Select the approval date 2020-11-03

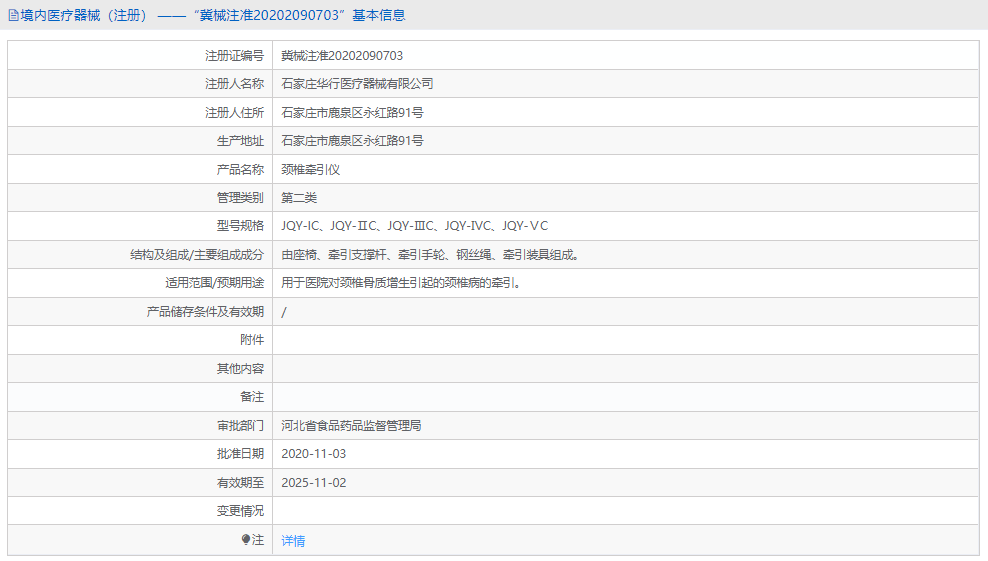point(314,454)
